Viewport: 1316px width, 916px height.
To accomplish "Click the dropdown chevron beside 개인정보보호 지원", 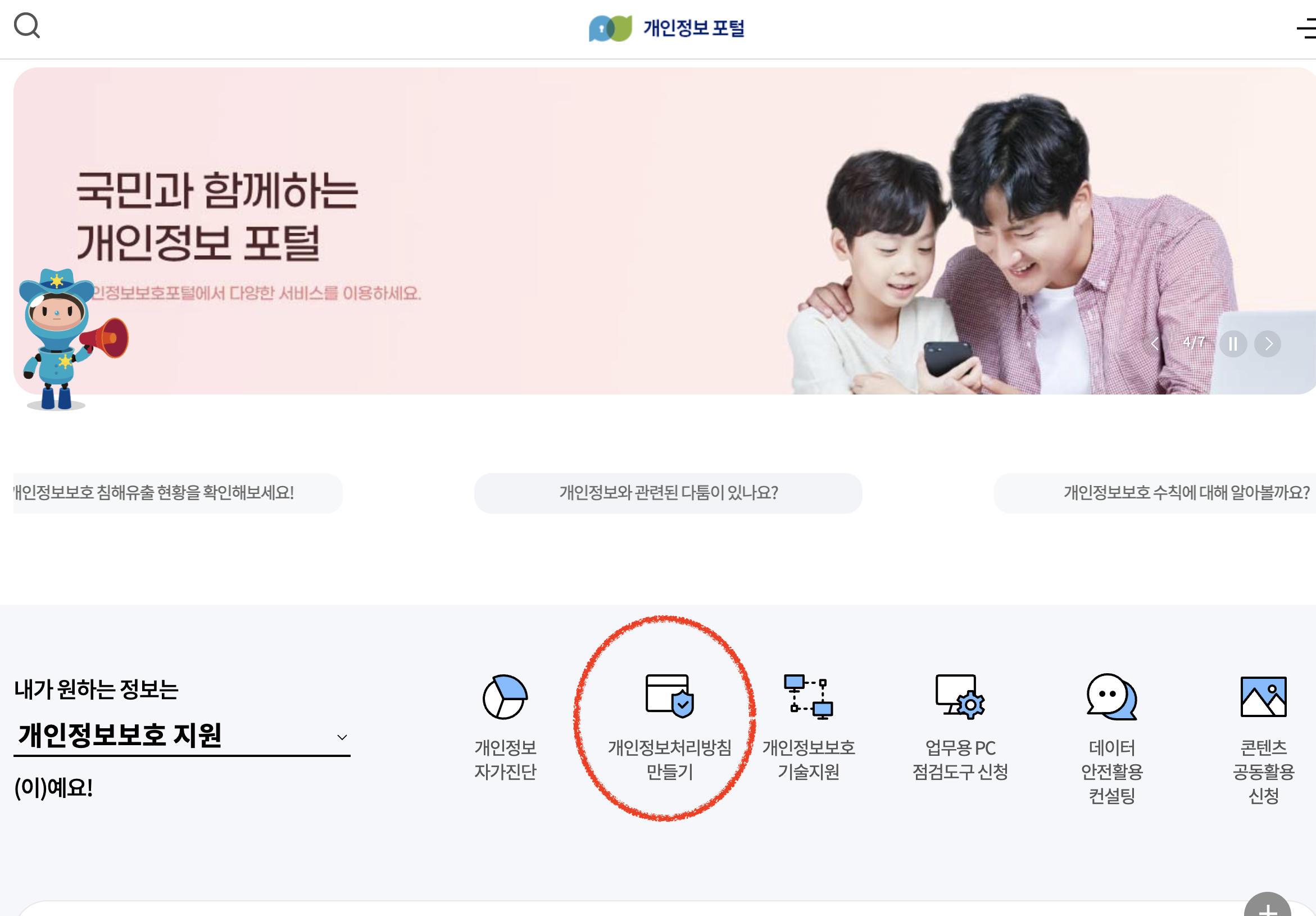I will (x=342, y=737).
